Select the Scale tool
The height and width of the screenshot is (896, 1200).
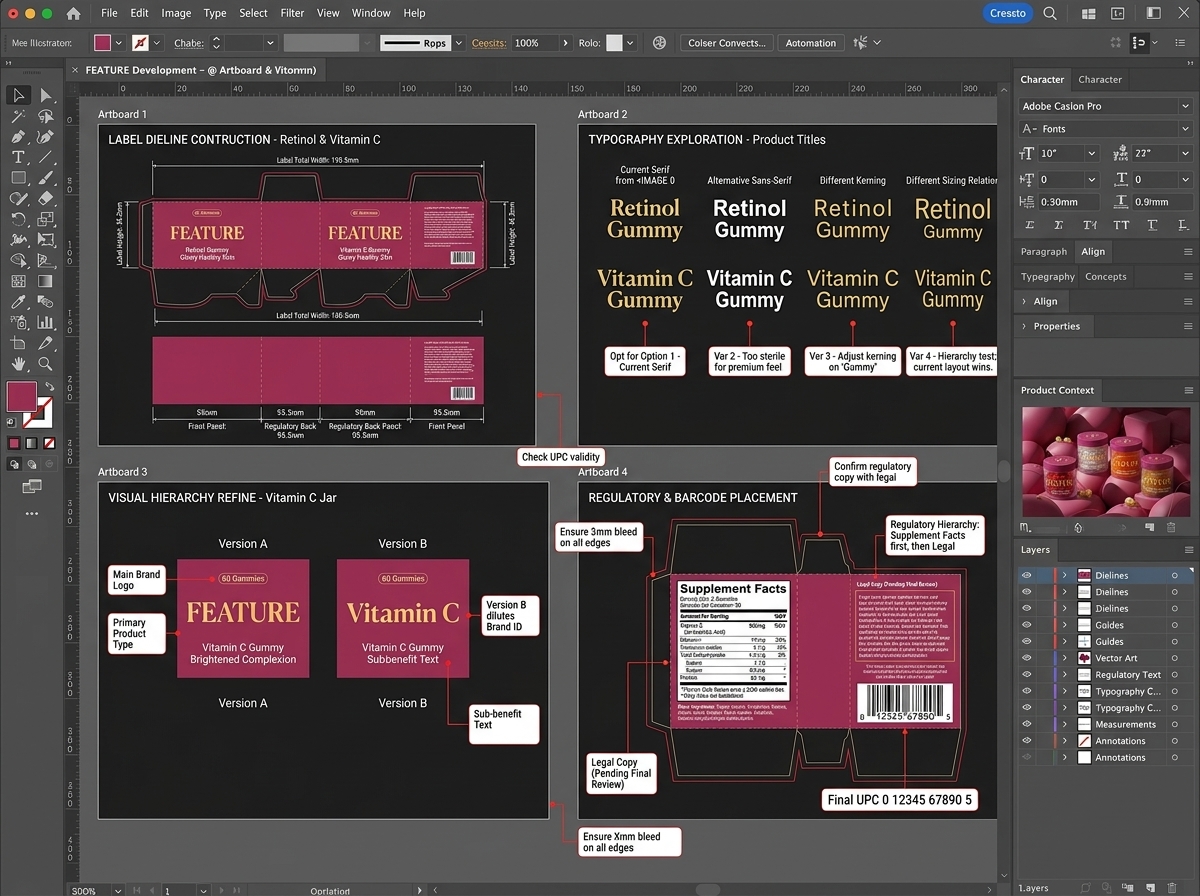point(45,219)
